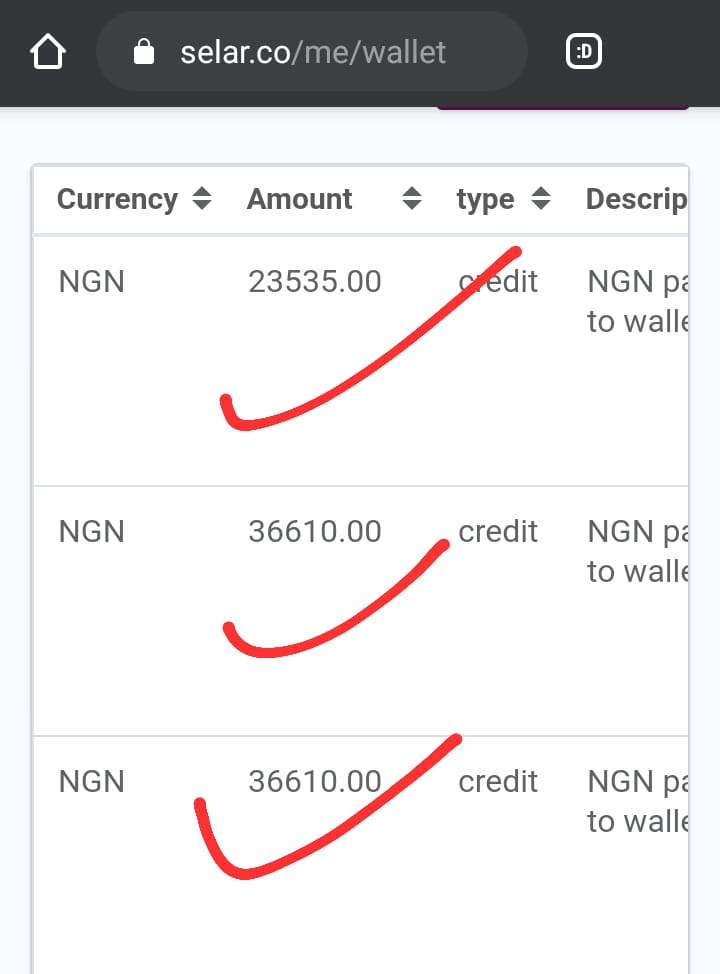Click credit type in third row

point(498,782)
